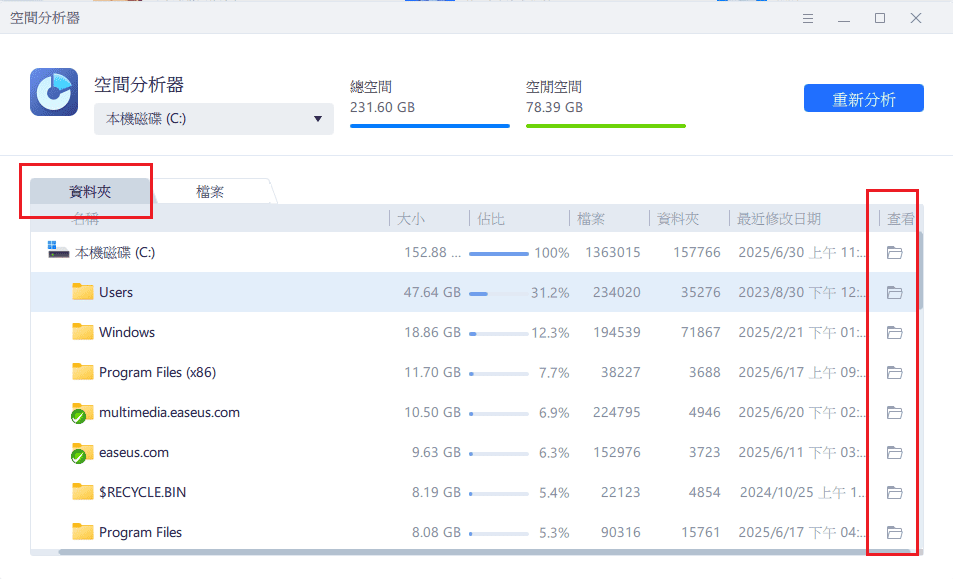Image resolution: width=953 pixels, height=579 pixels.
Task: Click the hamburger menu icon in title bar
Action: [808, 18]
